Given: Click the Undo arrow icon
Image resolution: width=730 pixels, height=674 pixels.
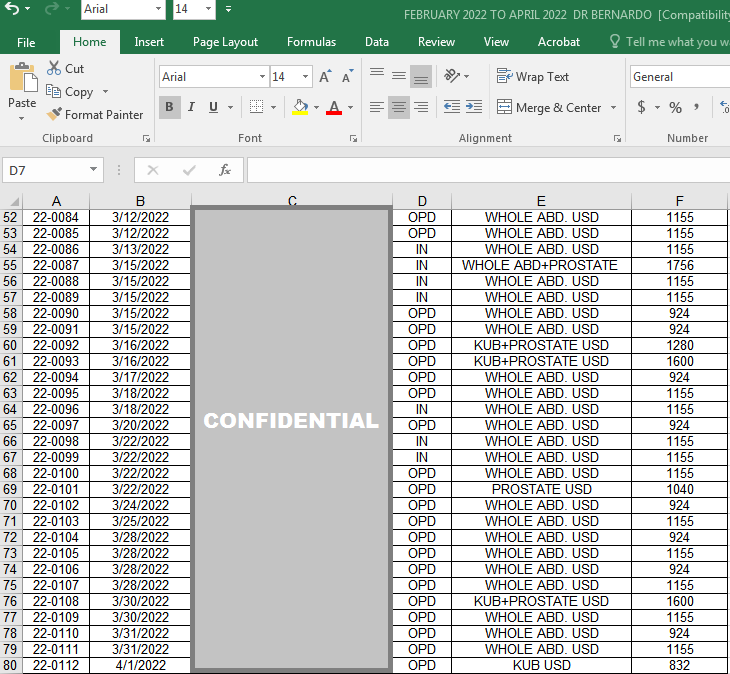Looking at the screenshot, I should (12, 8).
